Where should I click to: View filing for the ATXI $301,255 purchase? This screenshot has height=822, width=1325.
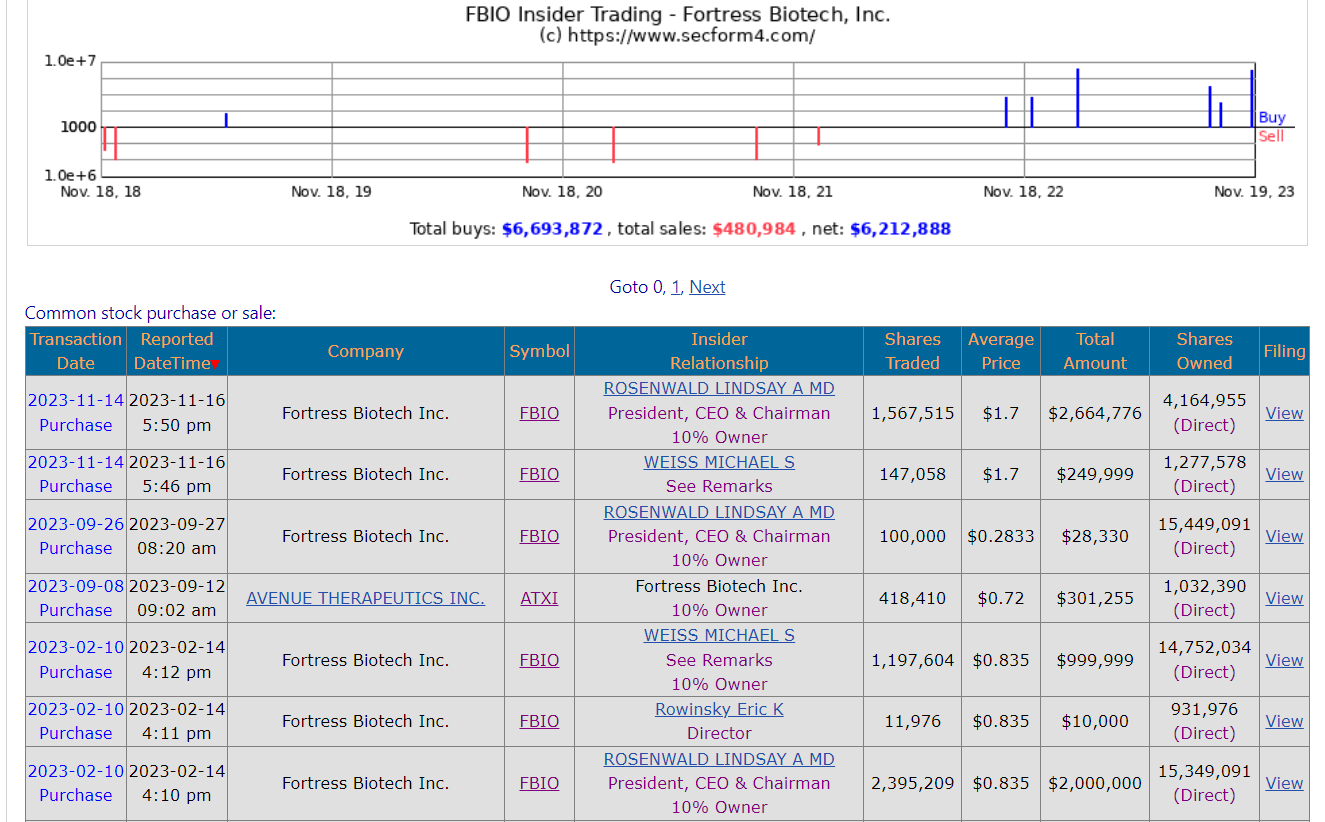[1284, 598]
